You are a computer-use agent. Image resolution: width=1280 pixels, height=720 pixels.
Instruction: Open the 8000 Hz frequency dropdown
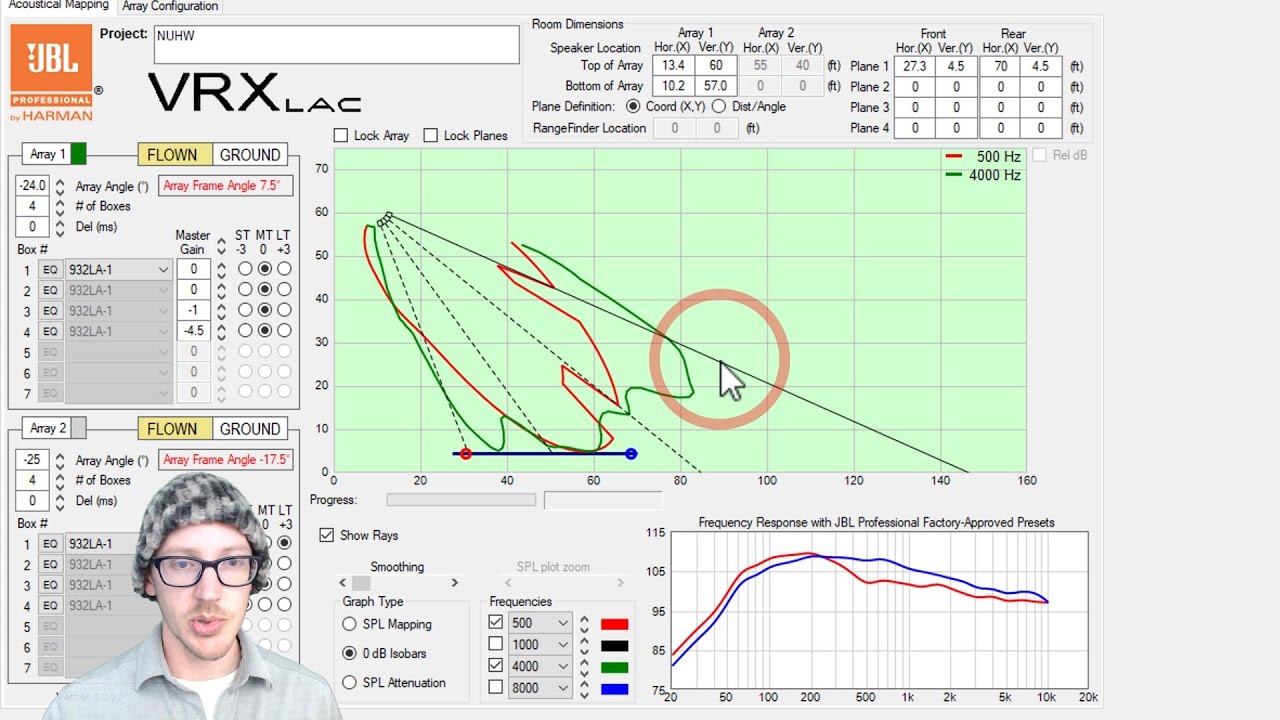pos(540,688)
